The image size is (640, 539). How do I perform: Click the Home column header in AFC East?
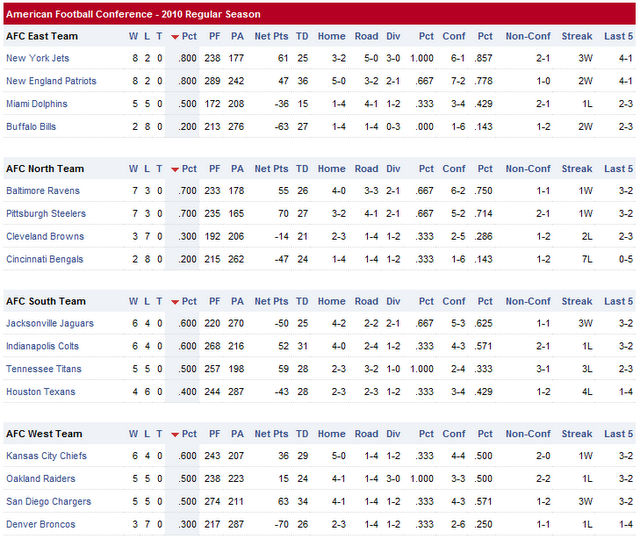pyautogui.click(x=331, y=36)
